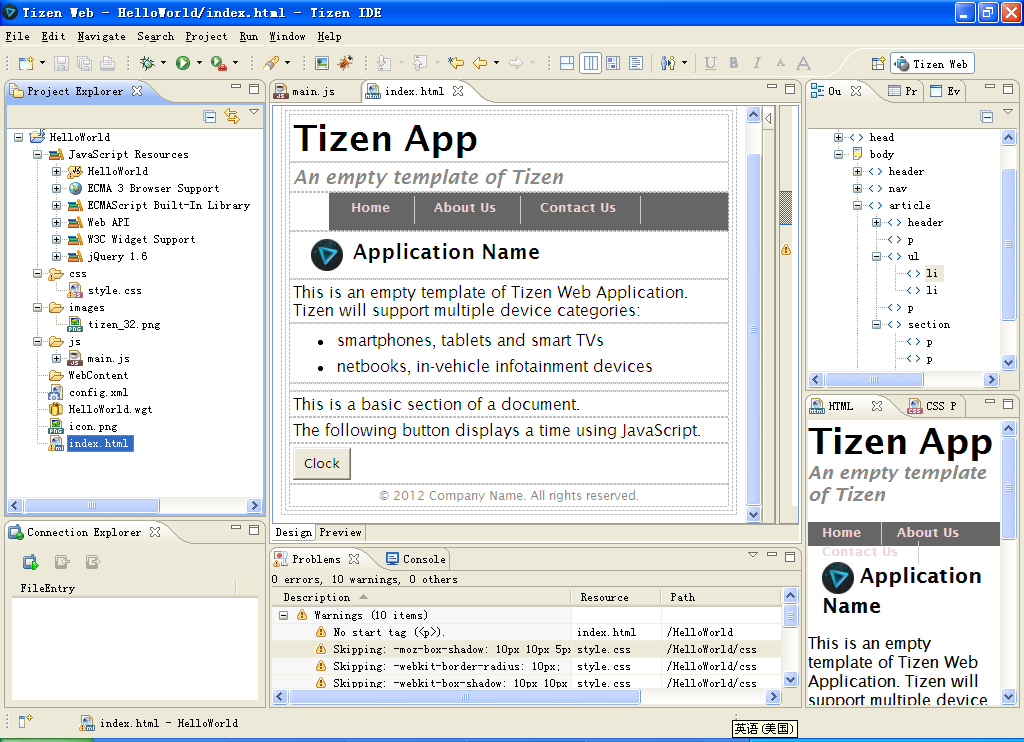The image size is (1024, 742).
Task: Click the orange bug toolbar icon
Action: coord(345,63)
